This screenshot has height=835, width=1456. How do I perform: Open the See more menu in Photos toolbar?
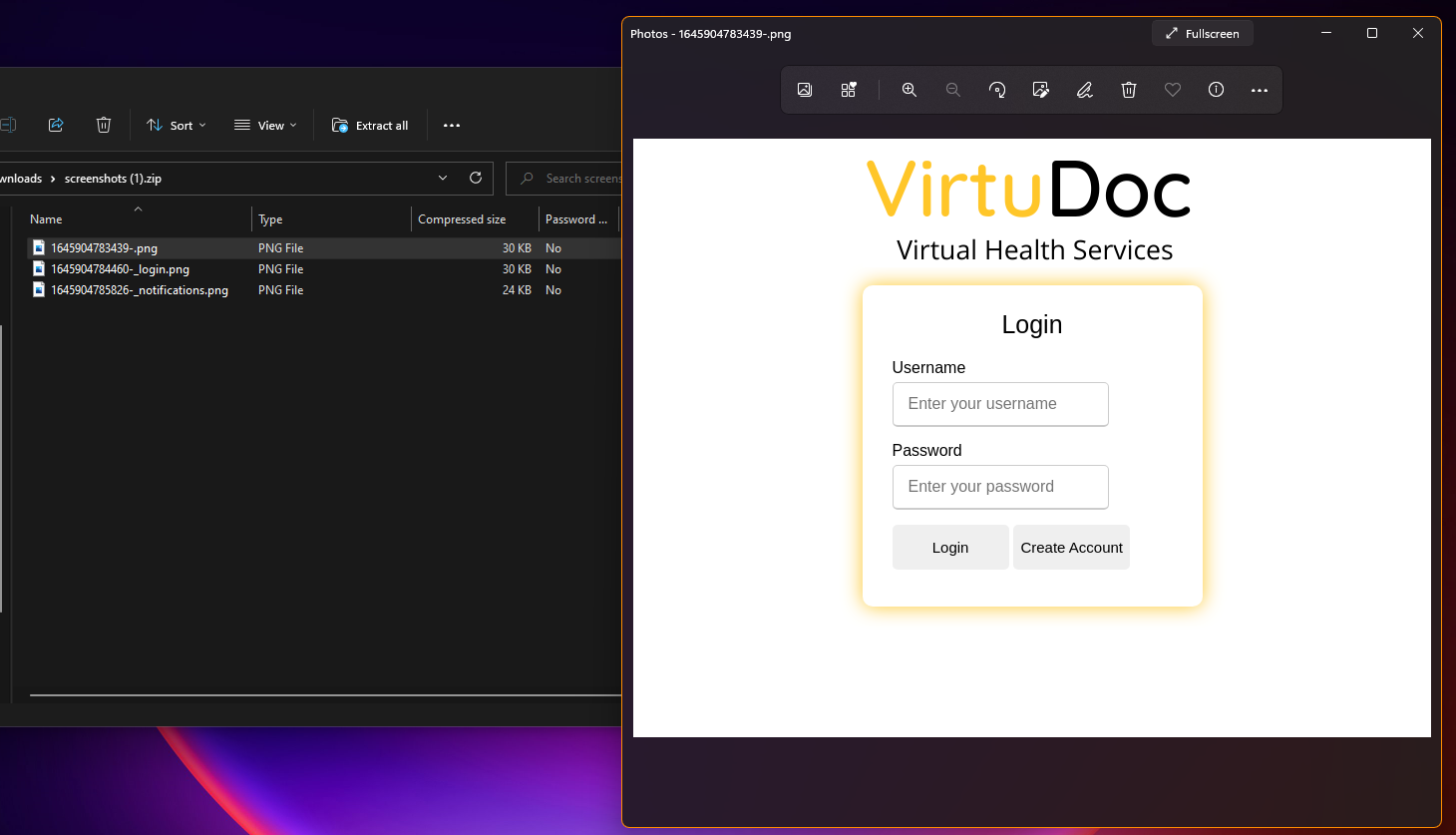1260,90
